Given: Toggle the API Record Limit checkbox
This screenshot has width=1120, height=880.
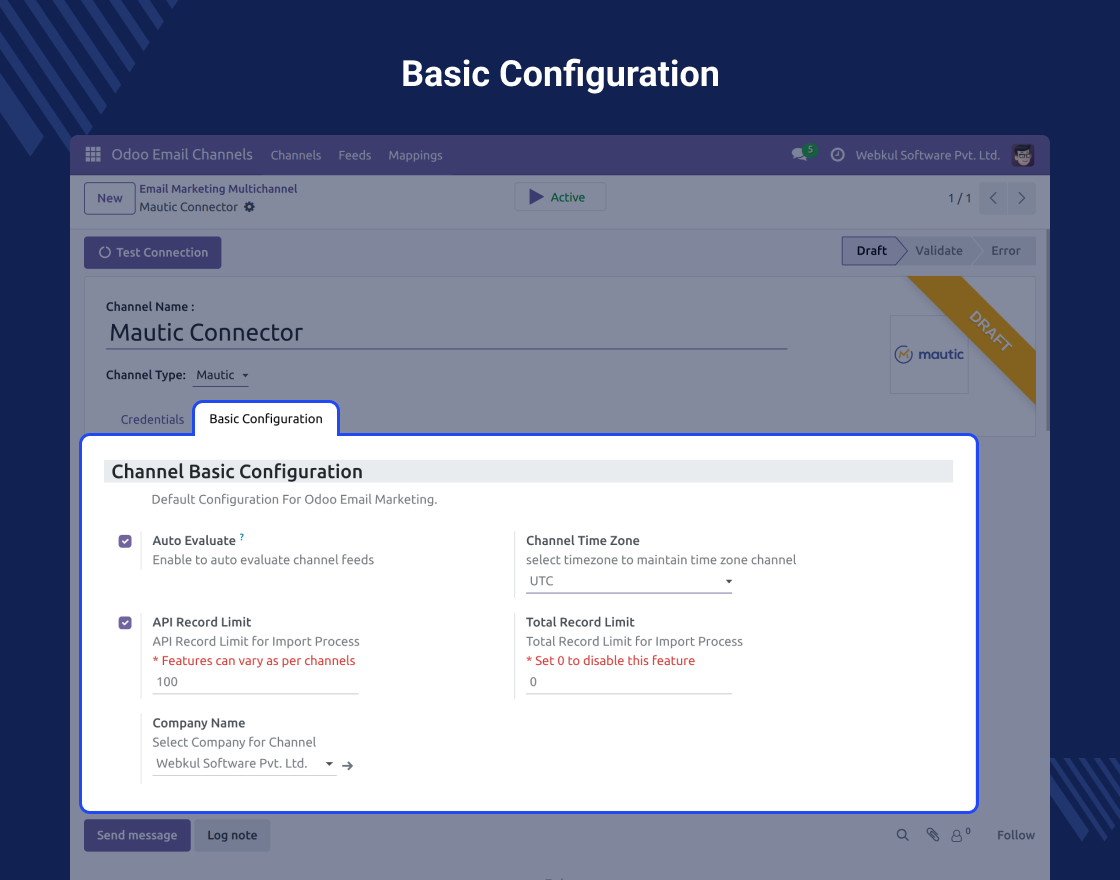Looking at the screenshot, I should [125, 622].
